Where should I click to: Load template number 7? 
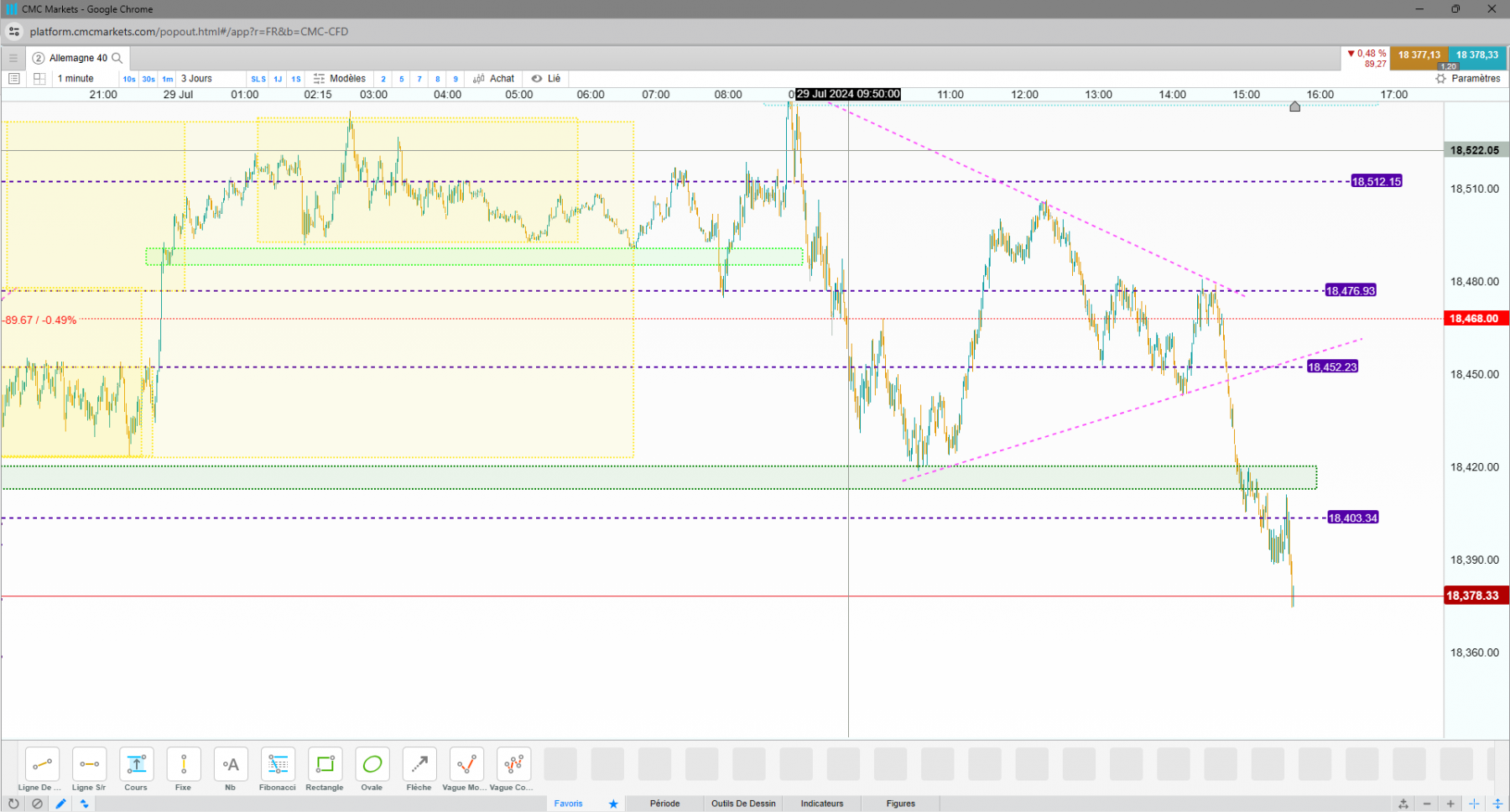(x=419, y=79)
